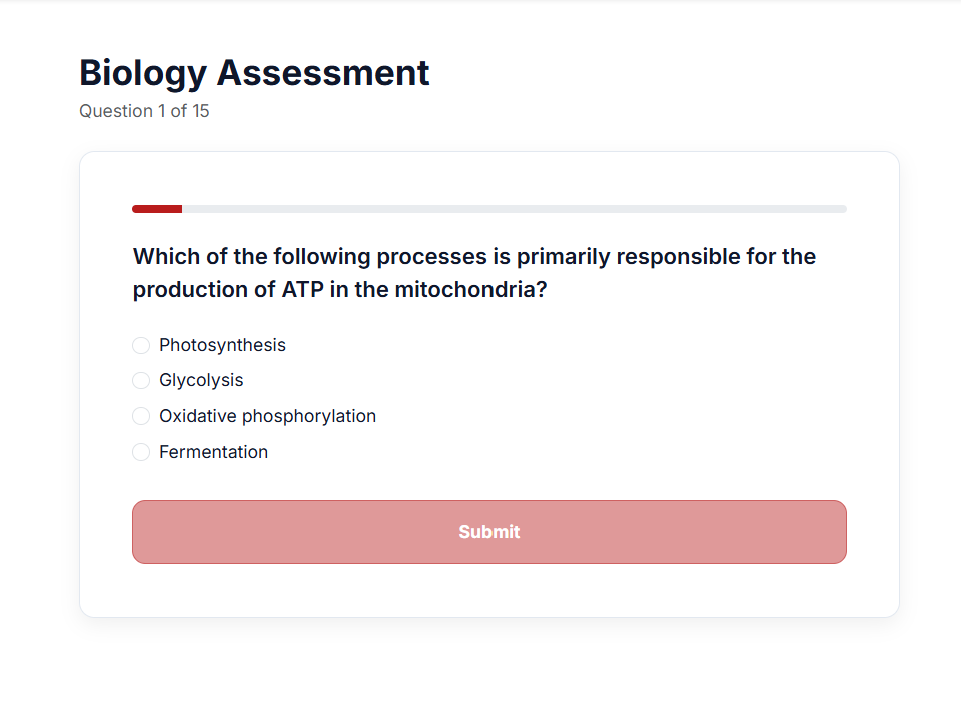The image size is (961, 707).
Task: Click the word processes in the question
Action: pyautogui.click(x=430, y=257)
